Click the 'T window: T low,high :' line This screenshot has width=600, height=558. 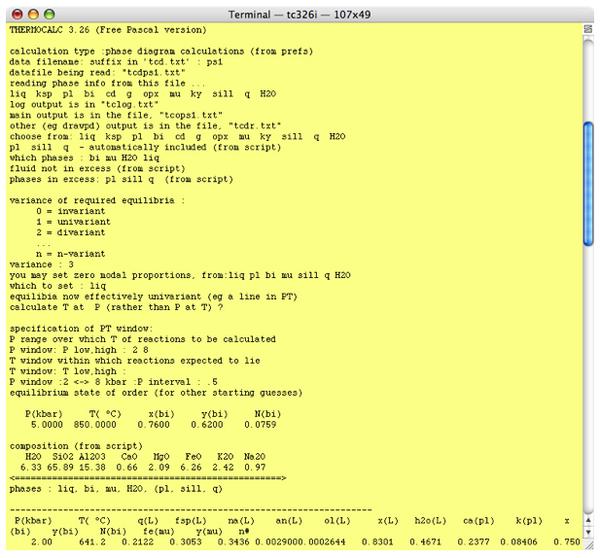pos(68,372)
